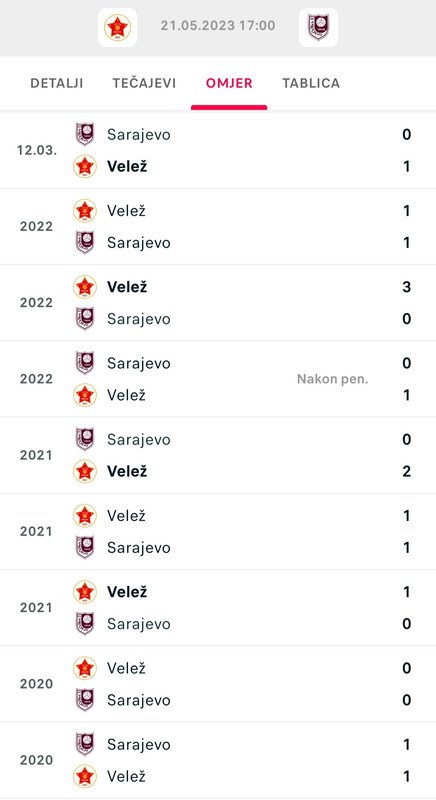Image resolution: width=436 pixels, height=800 pixels.
Task: Open Sarajevo team crest in header
Action: point(318,27)
